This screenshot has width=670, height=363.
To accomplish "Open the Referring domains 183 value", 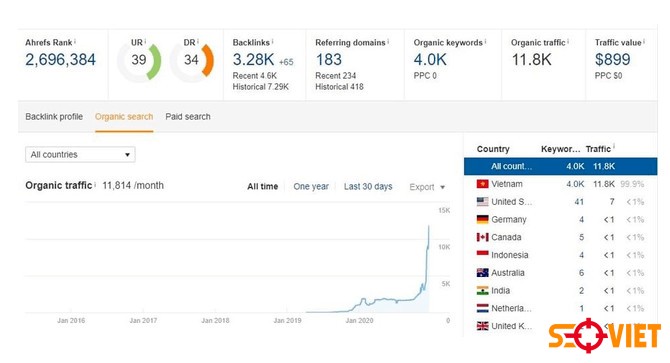I will 329,59.
